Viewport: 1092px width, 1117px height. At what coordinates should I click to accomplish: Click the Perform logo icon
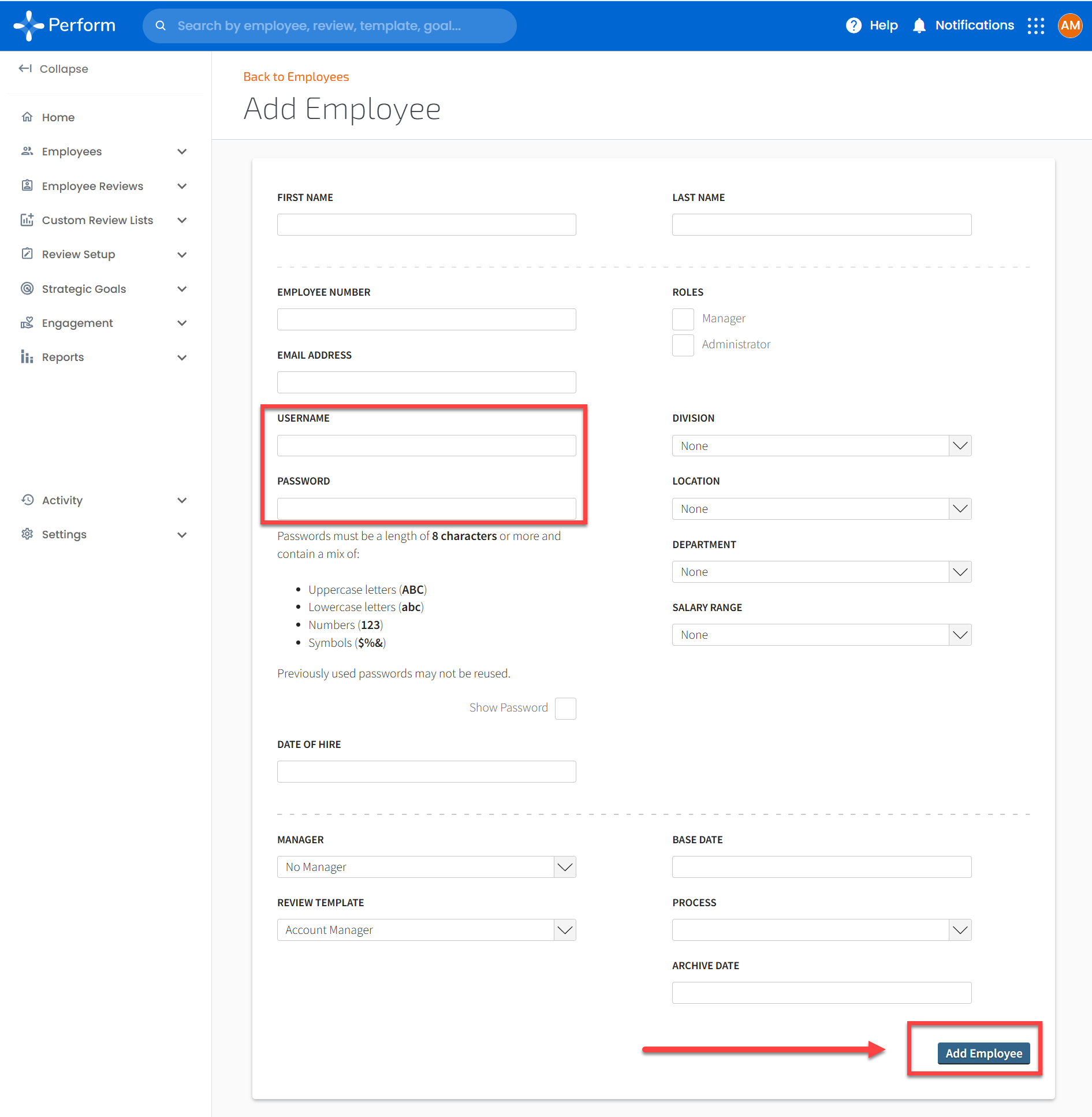tap(28, 25)
